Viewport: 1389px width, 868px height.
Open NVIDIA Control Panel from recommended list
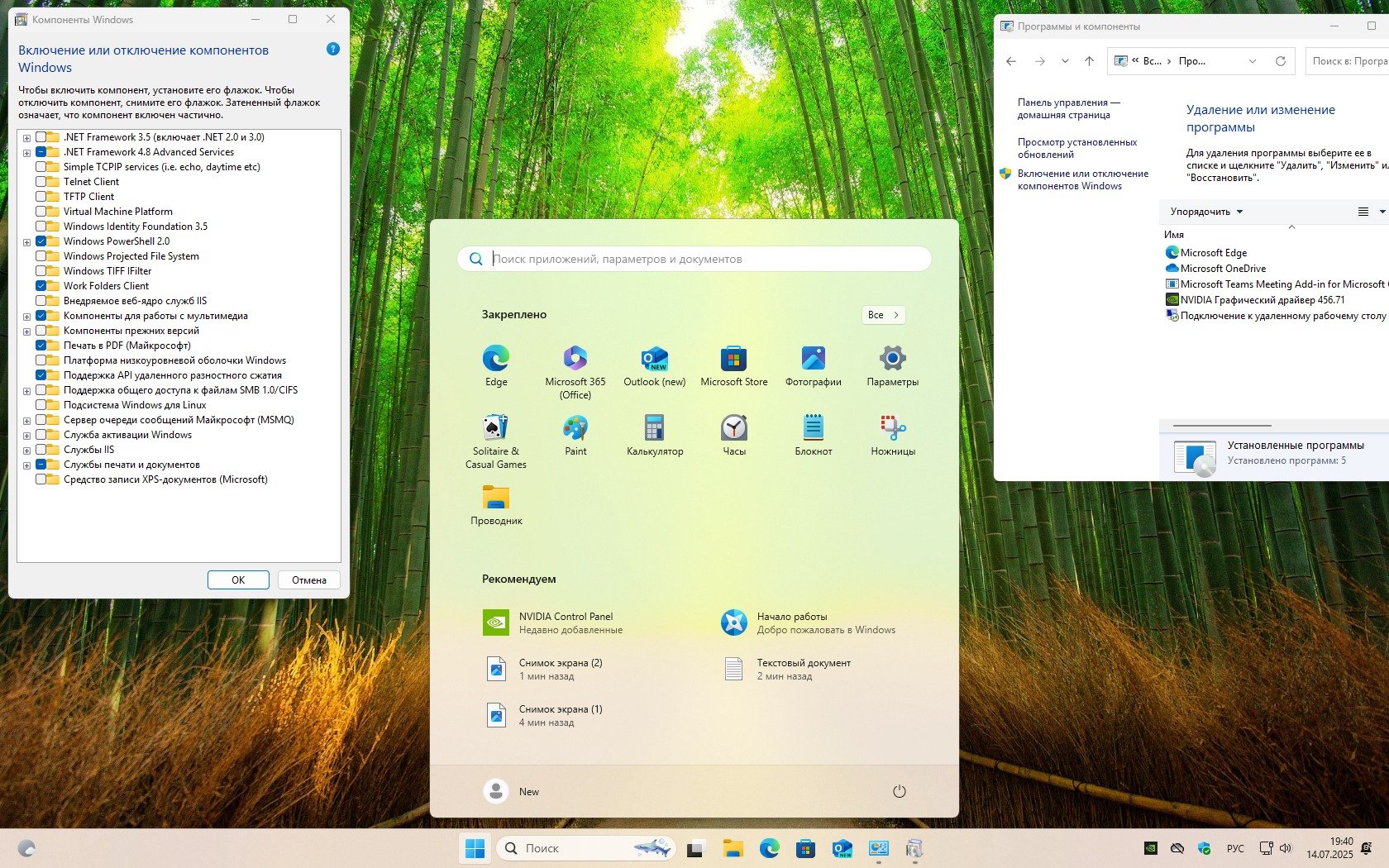tap(566, 622)
